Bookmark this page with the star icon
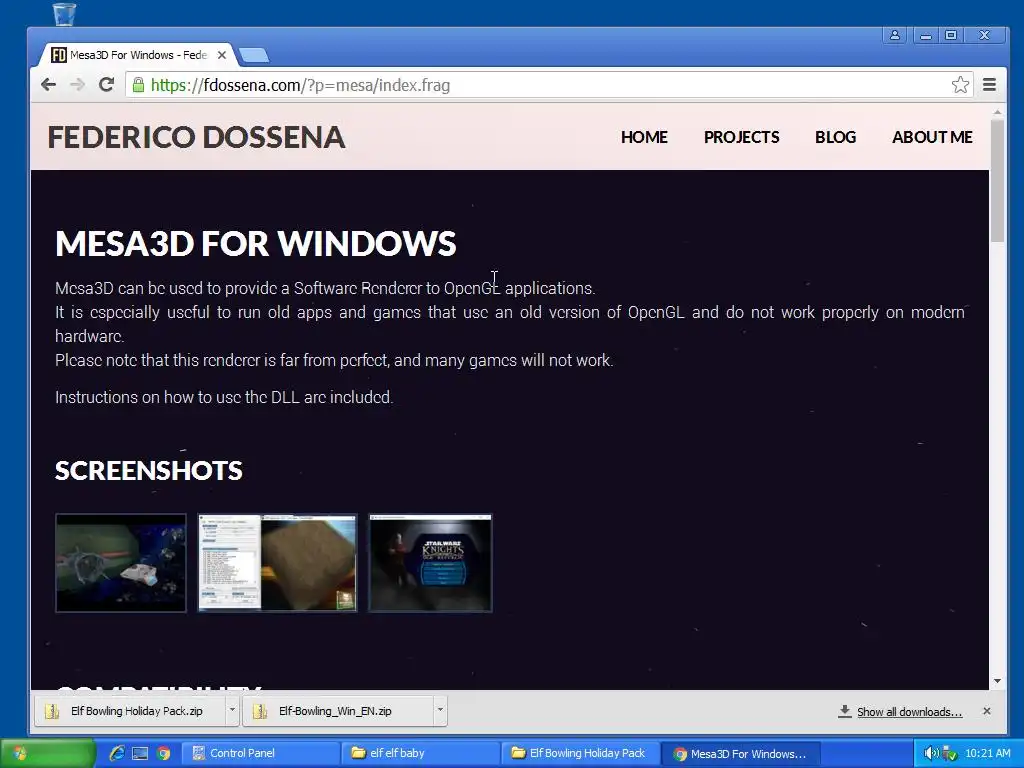This screenshot has width=1024, height=768. click(960, 85)
